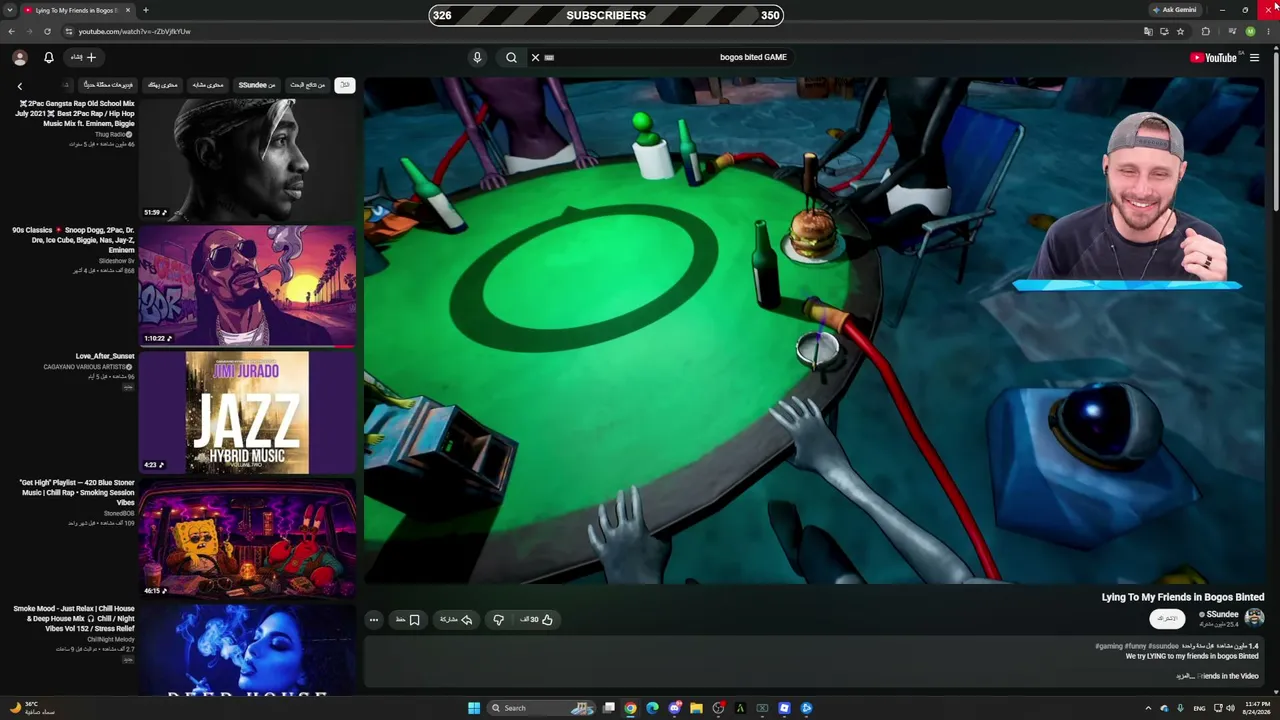The height and width of the screenshot is (720, 1280).
Task: Click the create video plus button
Action: pyautogui.click(x=84, y=58)
